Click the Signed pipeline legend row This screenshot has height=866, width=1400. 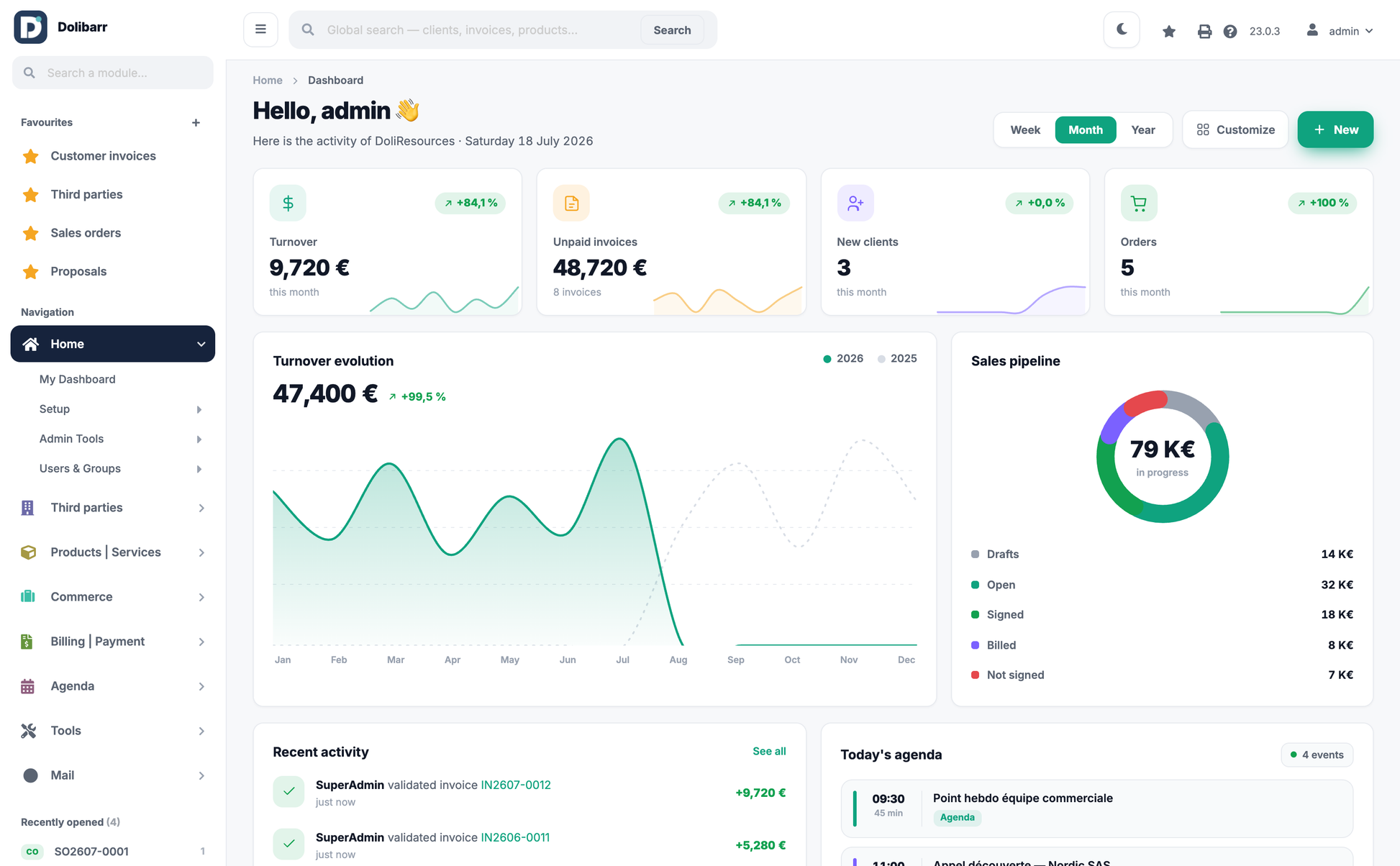pos(1162,615)
